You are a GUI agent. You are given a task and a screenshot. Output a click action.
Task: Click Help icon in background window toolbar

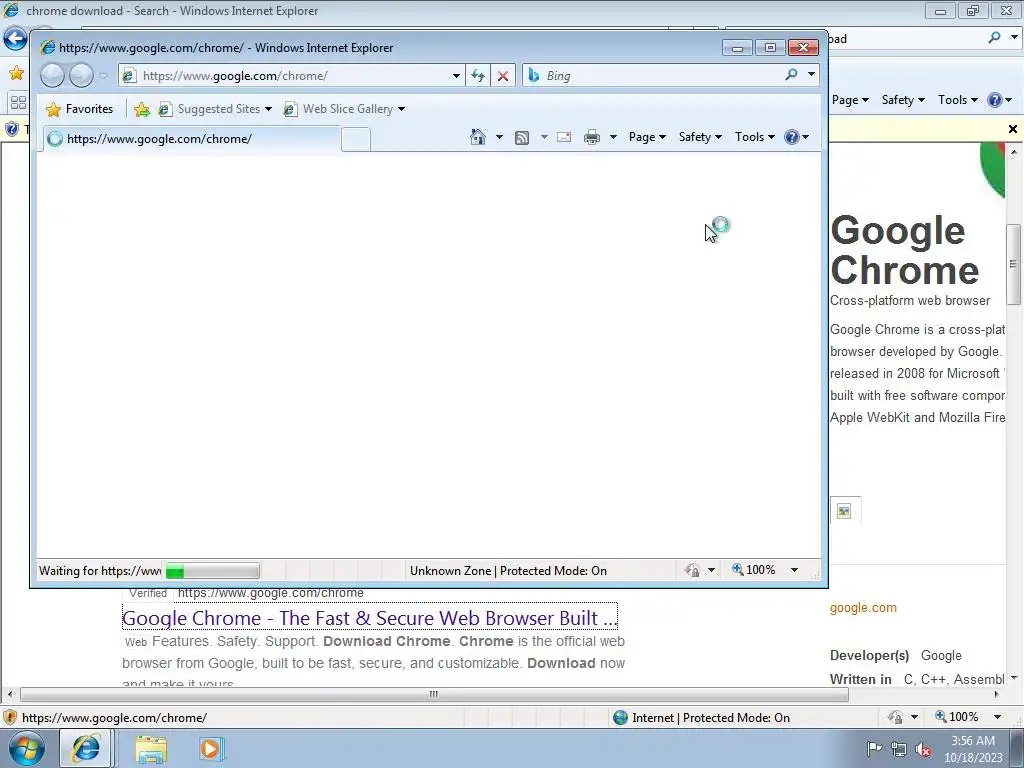click(995, 100)
